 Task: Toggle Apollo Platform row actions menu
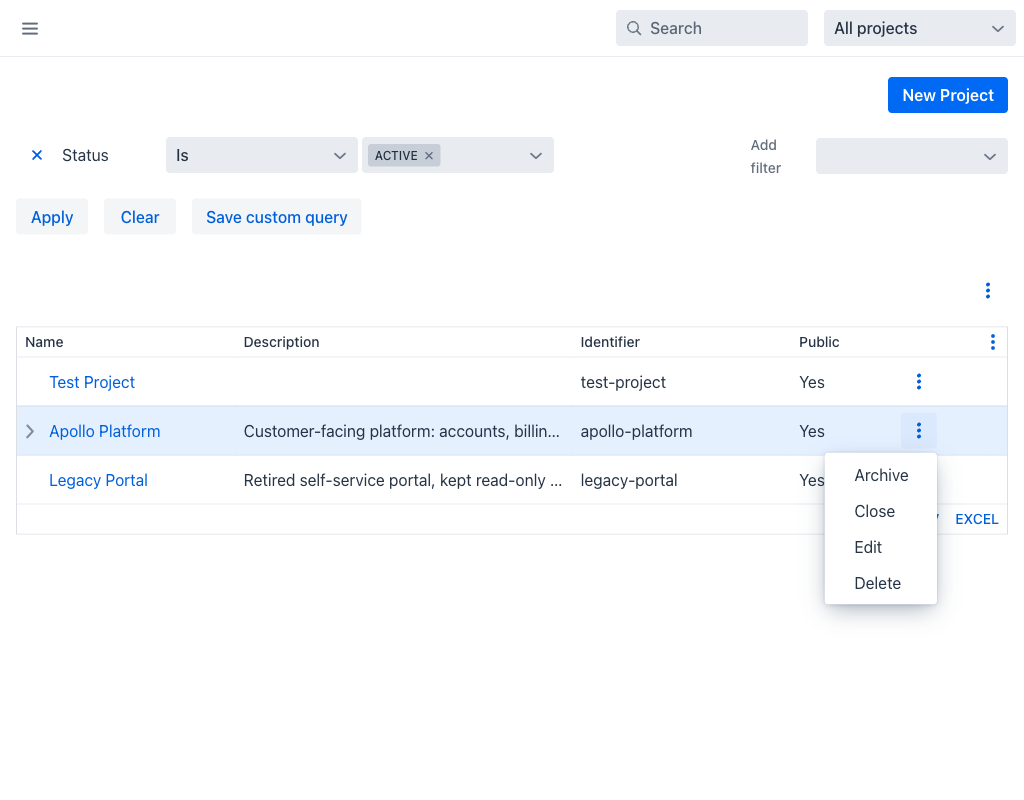click(x=919, y=430)
